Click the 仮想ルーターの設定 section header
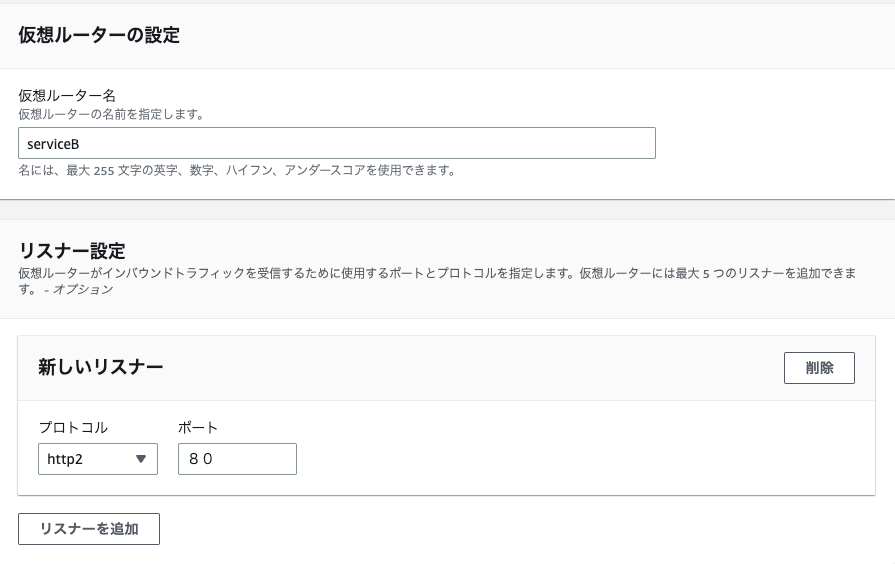The height and width of the screenshot is (564, 895). [99, 35]
